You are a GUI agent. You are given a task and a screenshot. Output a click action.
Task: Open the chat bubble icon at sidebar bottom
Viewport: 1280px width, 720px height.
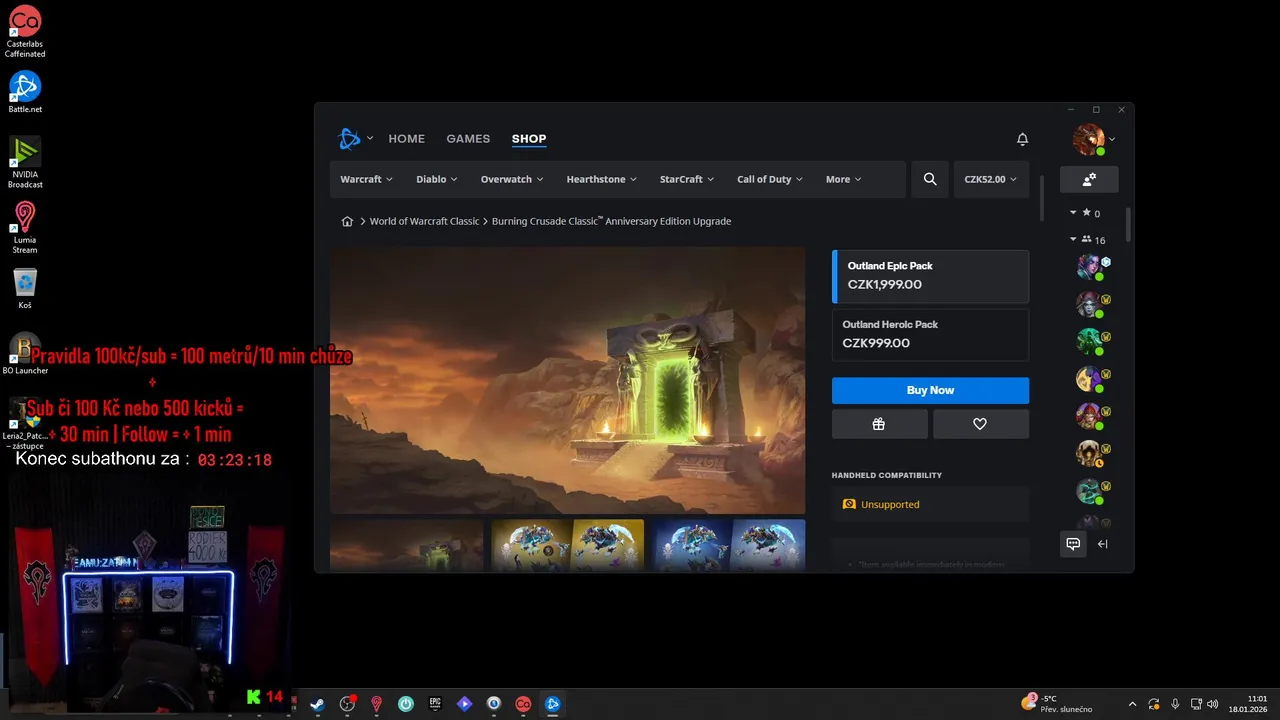pos(1073,544)
